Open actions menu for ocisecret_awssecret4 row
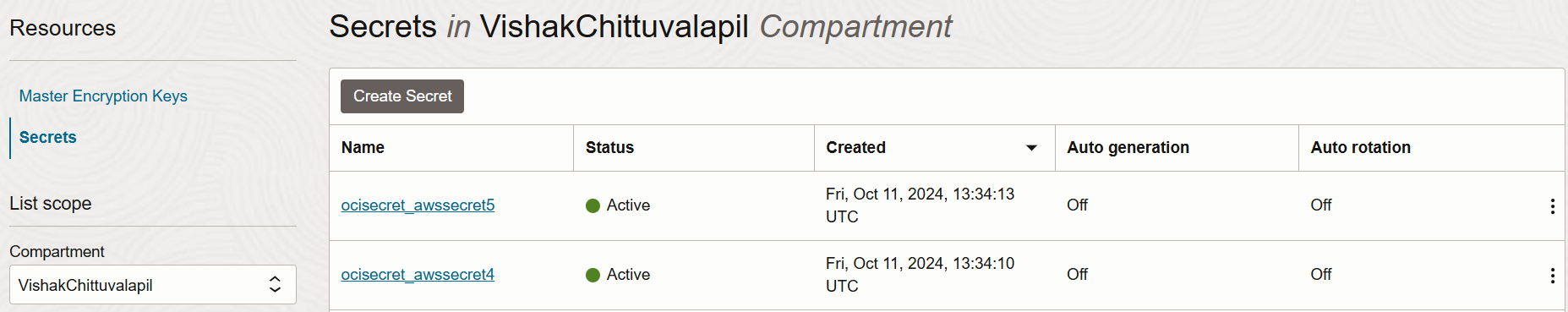The width and height of the screenshot is (1568, 312). point(1552,276)
